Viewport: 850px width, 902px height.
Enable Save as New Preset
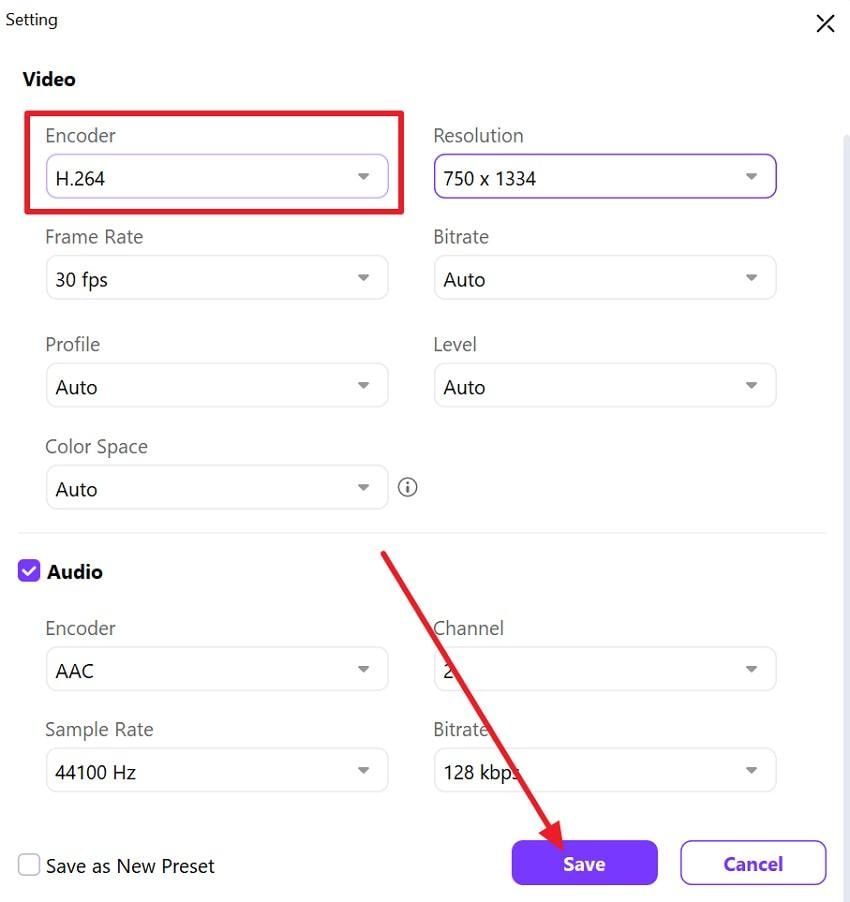point(28,864)
